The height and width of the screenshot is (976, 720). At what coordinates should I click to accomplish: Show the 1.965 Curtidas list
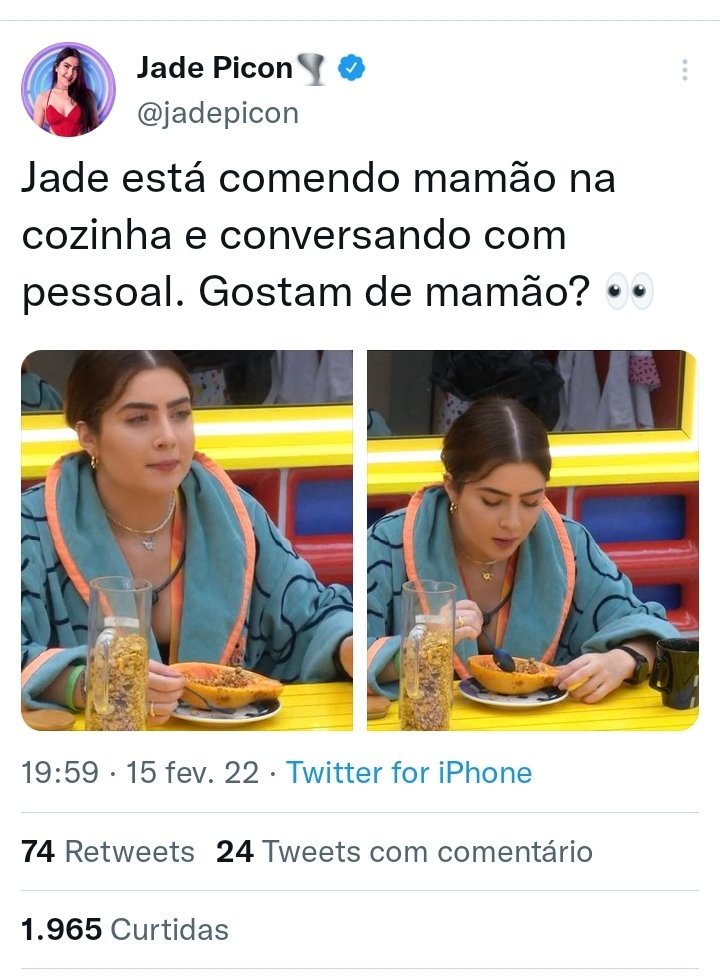click(124, 929)
